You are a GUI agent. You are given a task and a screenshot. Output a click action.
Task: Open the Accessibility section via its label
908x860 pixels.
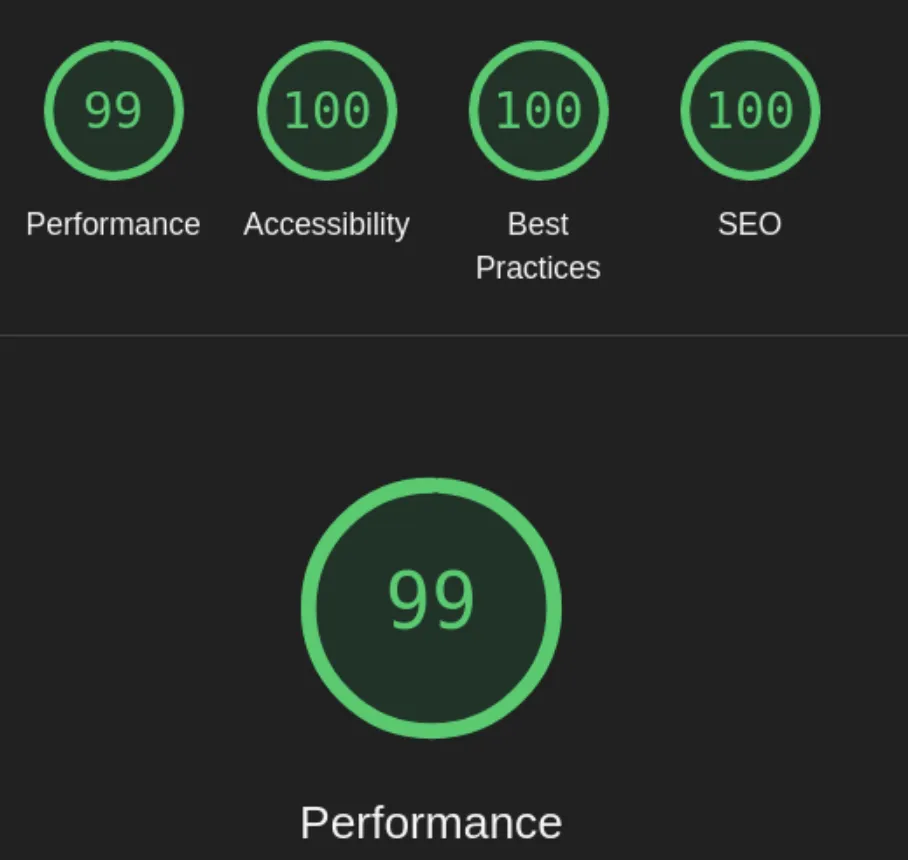326,224
